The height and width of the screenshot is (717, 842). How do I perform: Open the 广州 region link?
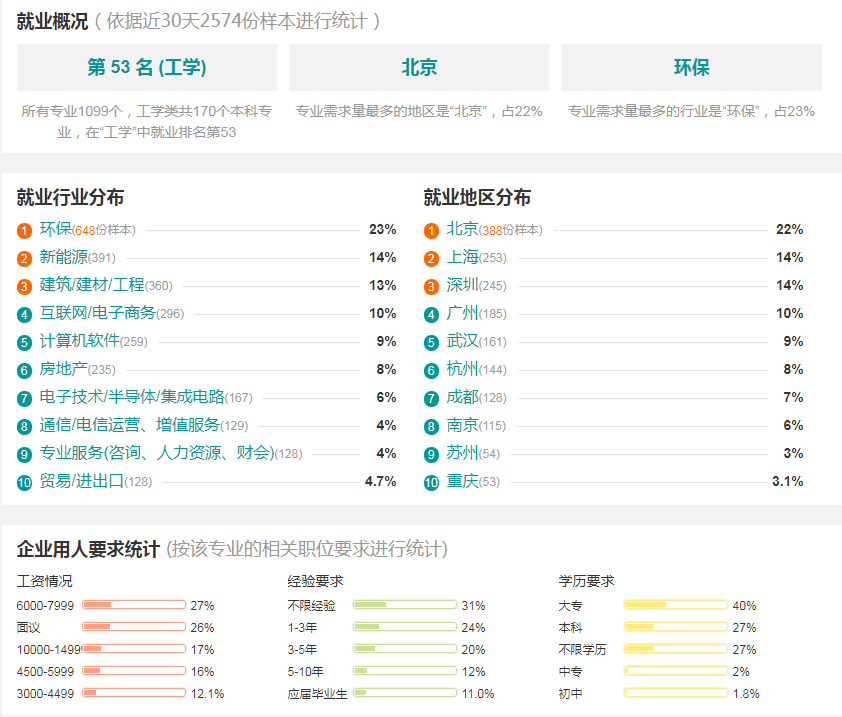[462, 313]
